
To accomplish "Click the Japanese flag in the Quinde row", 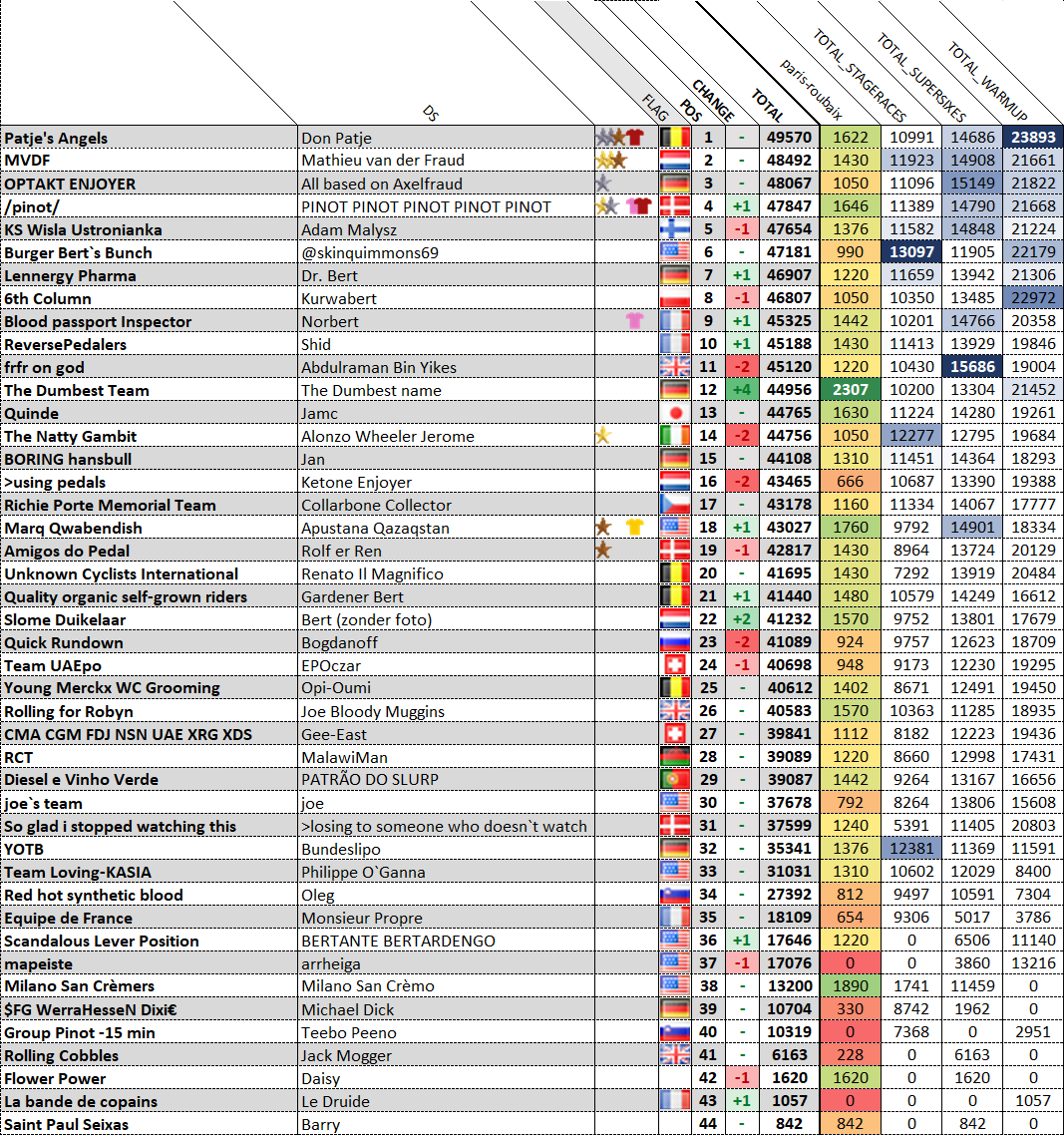I will pos(674,413).
